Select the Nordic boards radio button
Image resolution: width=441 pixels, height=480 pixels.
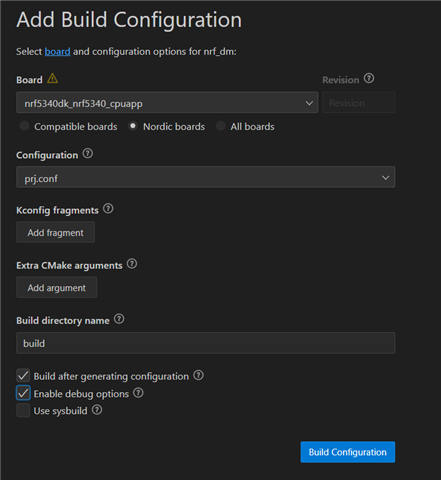tap(133, 126)
